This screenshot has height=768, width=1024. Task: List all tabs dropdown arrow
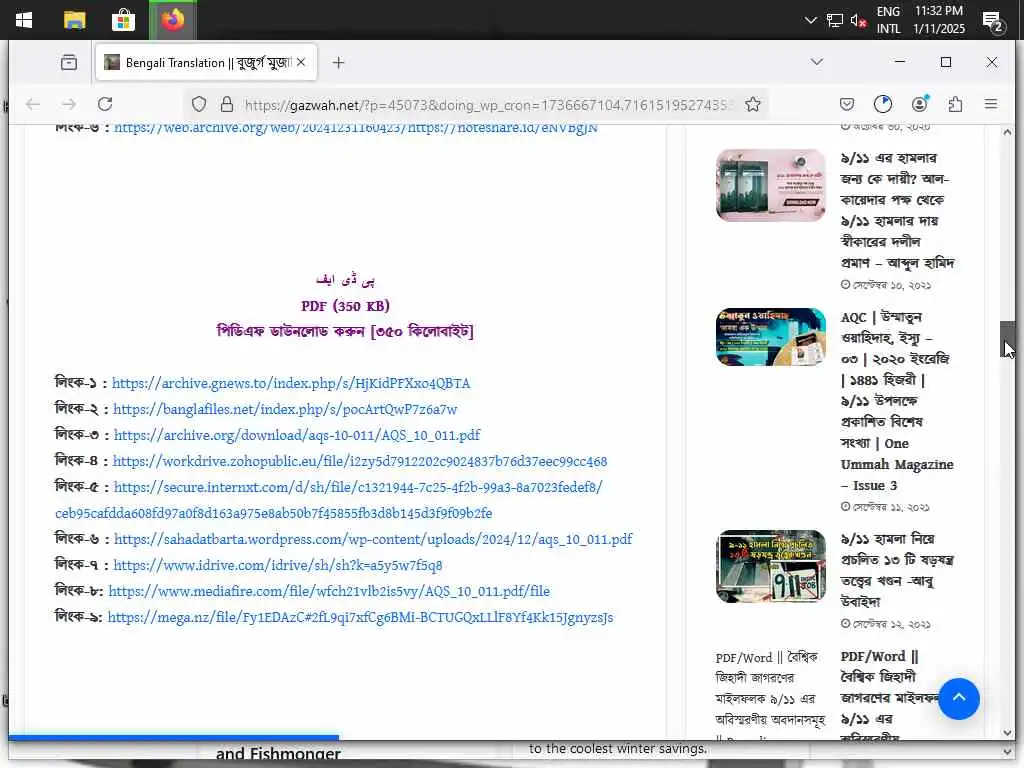tap(816, 62)
